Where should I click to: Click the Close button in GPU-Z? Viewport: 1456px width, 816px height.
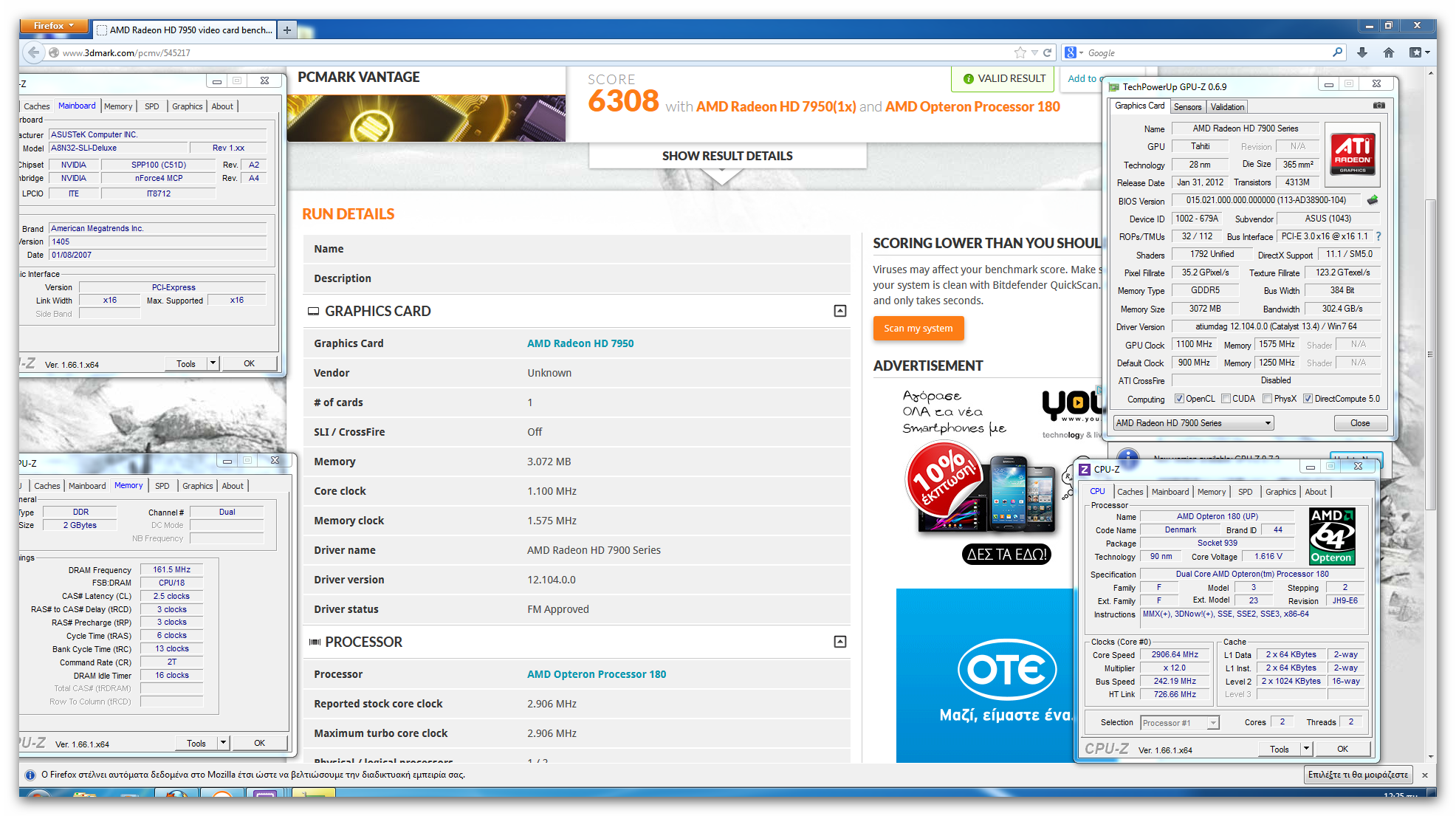coord(1360,423)
